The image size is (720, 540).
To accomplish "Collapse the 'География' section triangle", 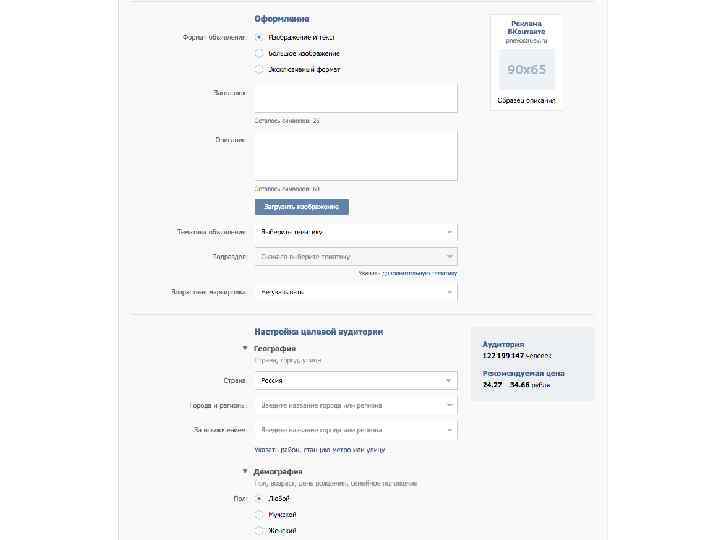I will (x=245, y=349).
